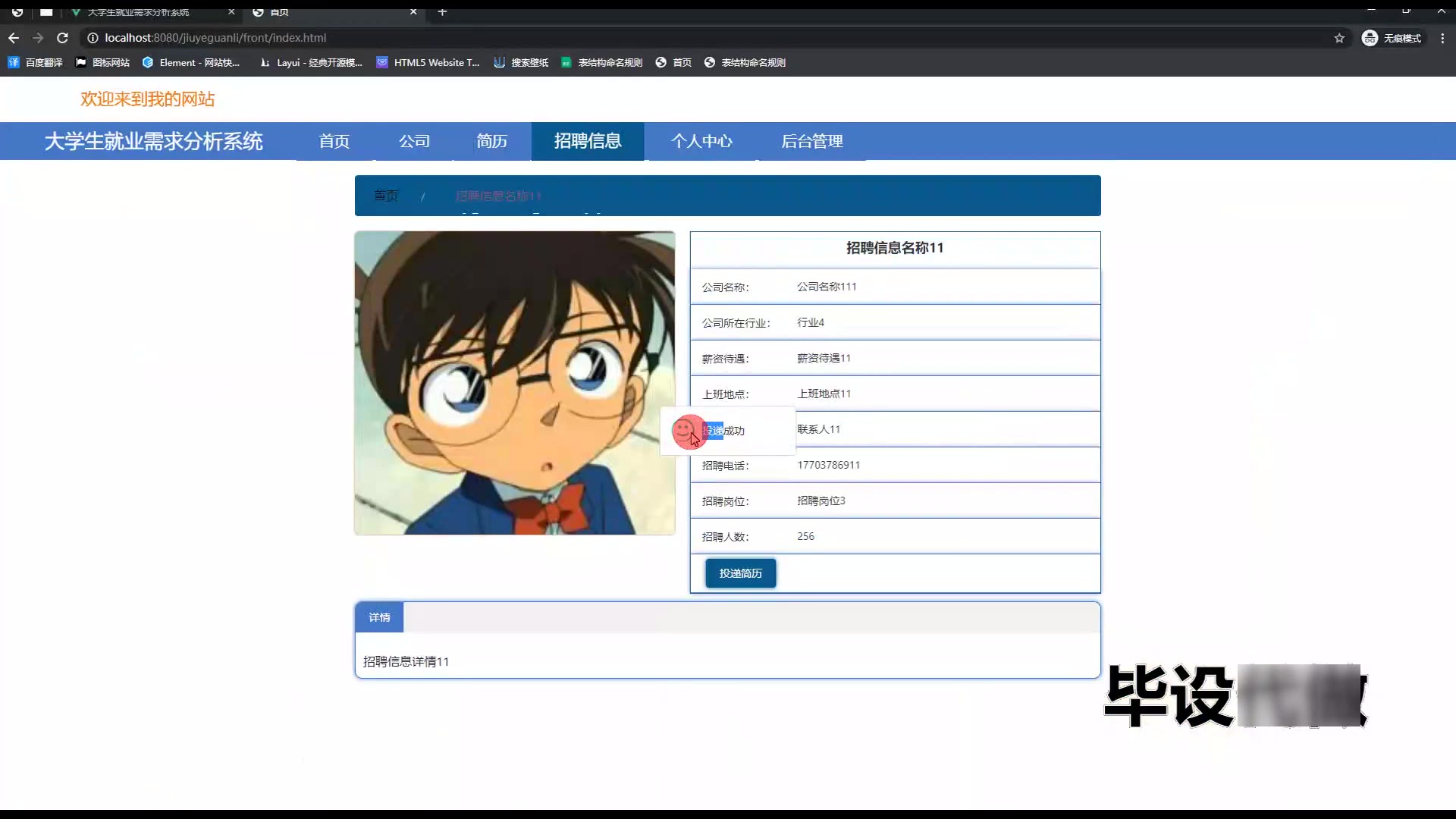This screenshot has height=819, width=1456.
Task: Click the browser back arrow
Action: pyautogui.click(x=14, y=38)
